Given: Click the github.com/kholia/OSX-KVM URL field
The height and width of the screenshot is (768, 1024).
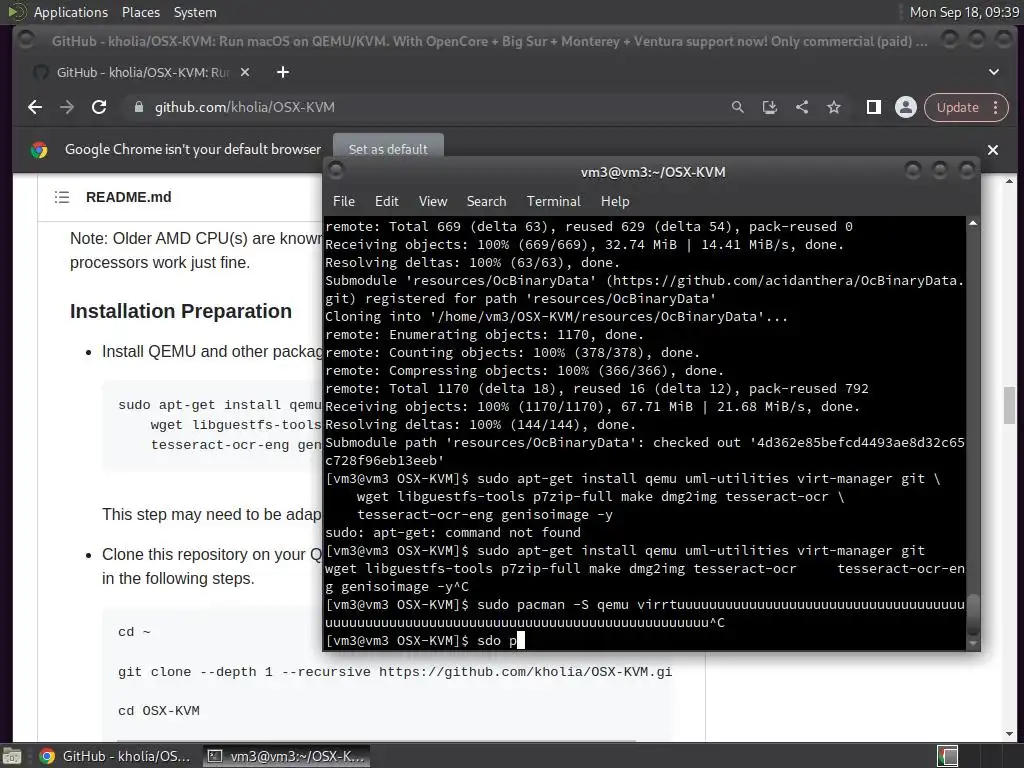Looking at the screenshot, I should [244, 107].
